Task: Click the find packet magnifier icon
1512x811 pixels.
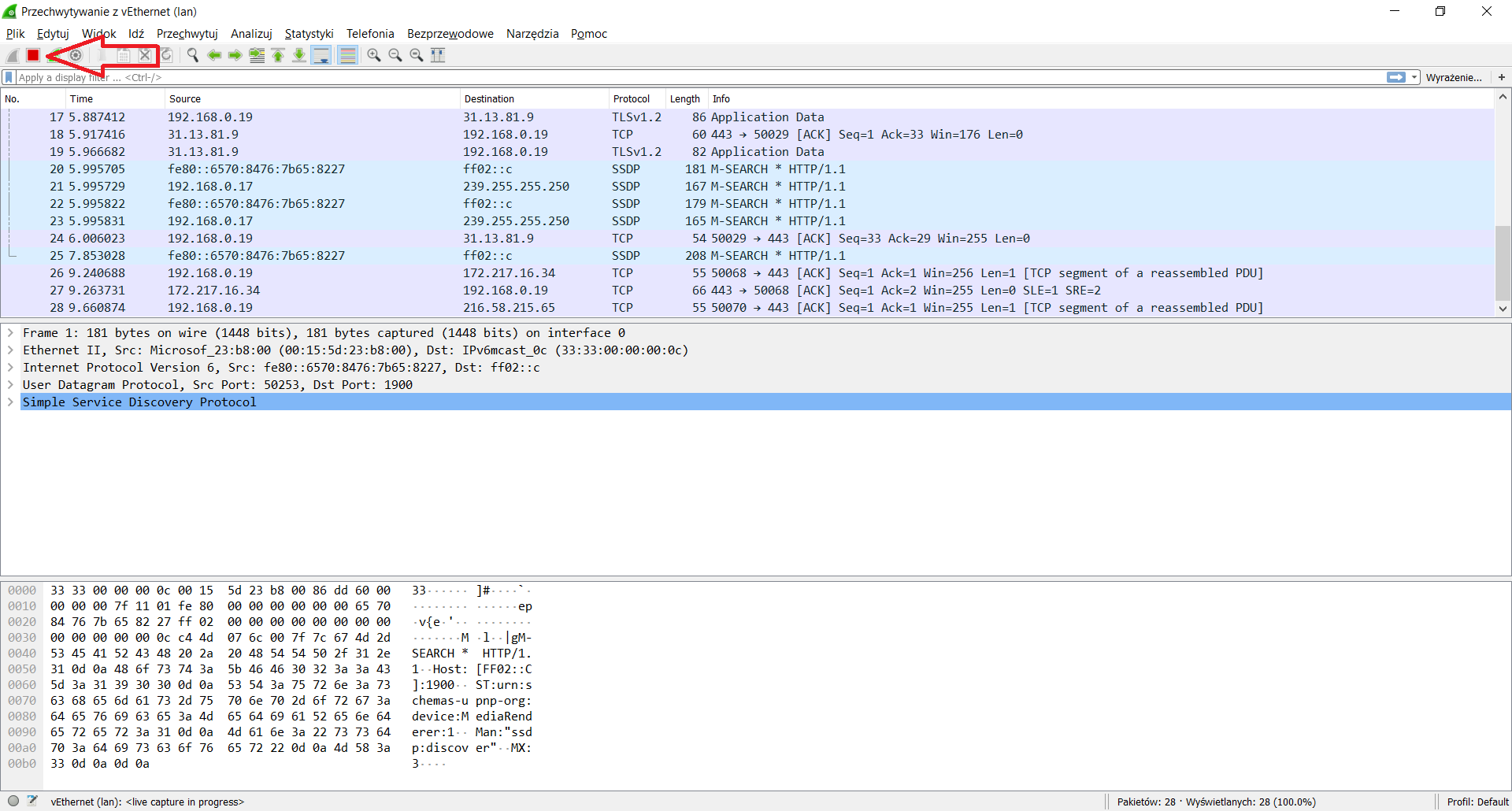Action: tap(192, 55)
